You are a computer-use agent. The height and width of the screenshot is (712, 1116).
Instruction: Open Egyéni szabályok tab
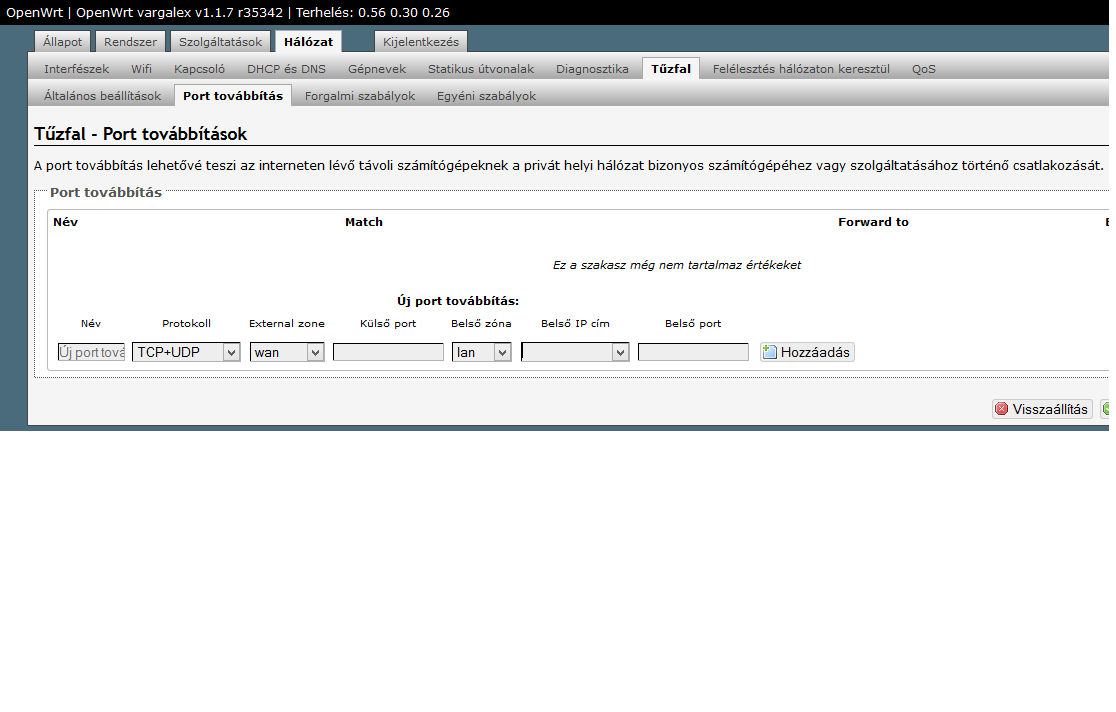[486, 95]
